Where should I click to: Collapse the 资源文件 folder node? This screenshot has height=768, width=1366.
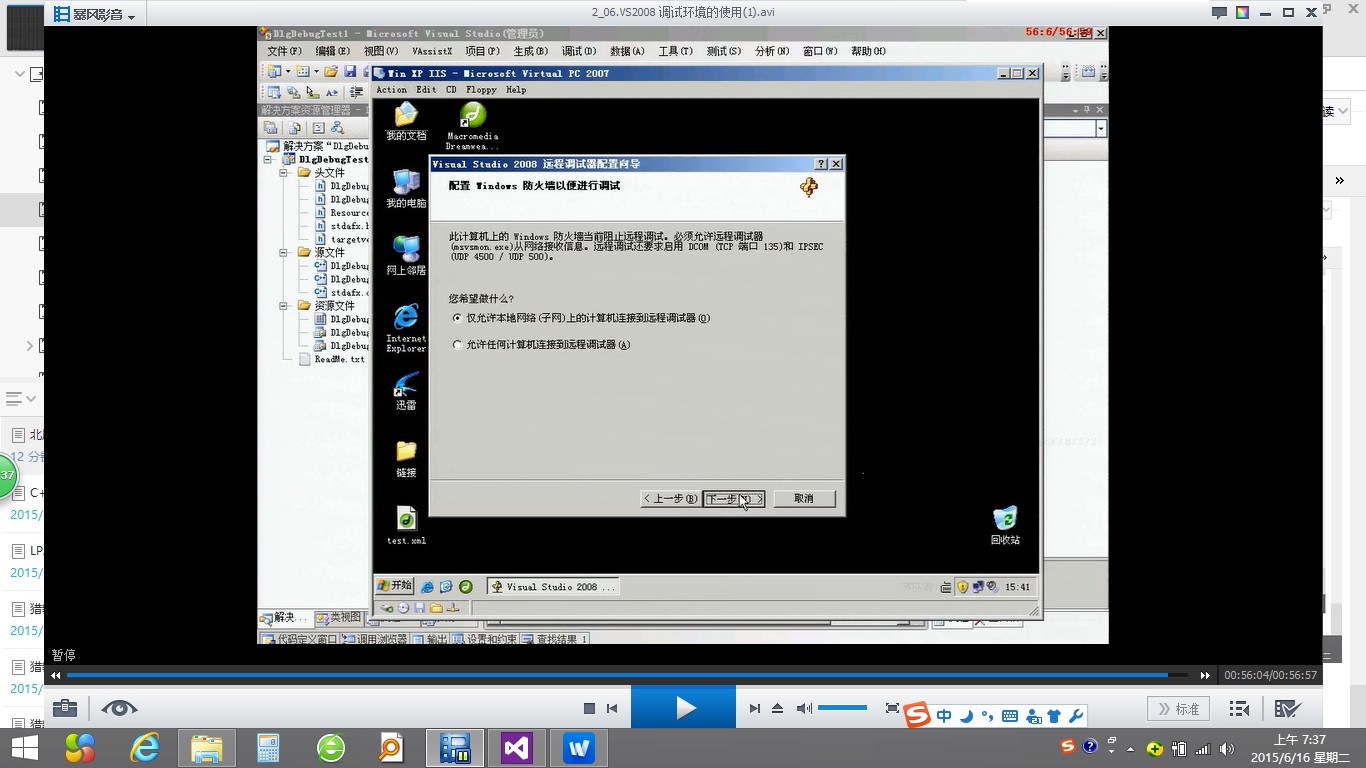click(x=283, y=305)
